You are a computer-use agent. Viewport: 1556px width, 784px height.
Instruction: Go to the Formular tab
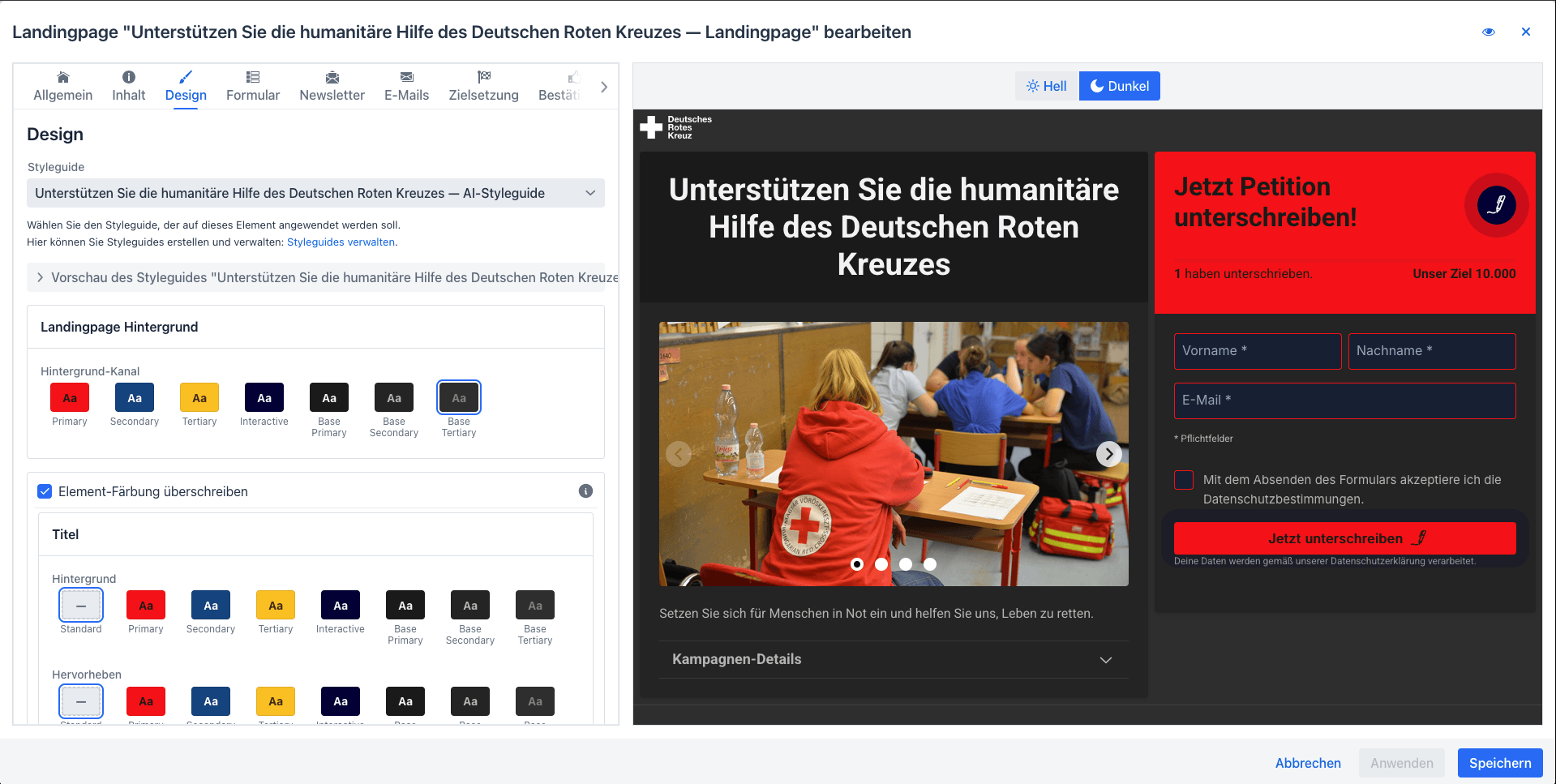tap(253, 87)
